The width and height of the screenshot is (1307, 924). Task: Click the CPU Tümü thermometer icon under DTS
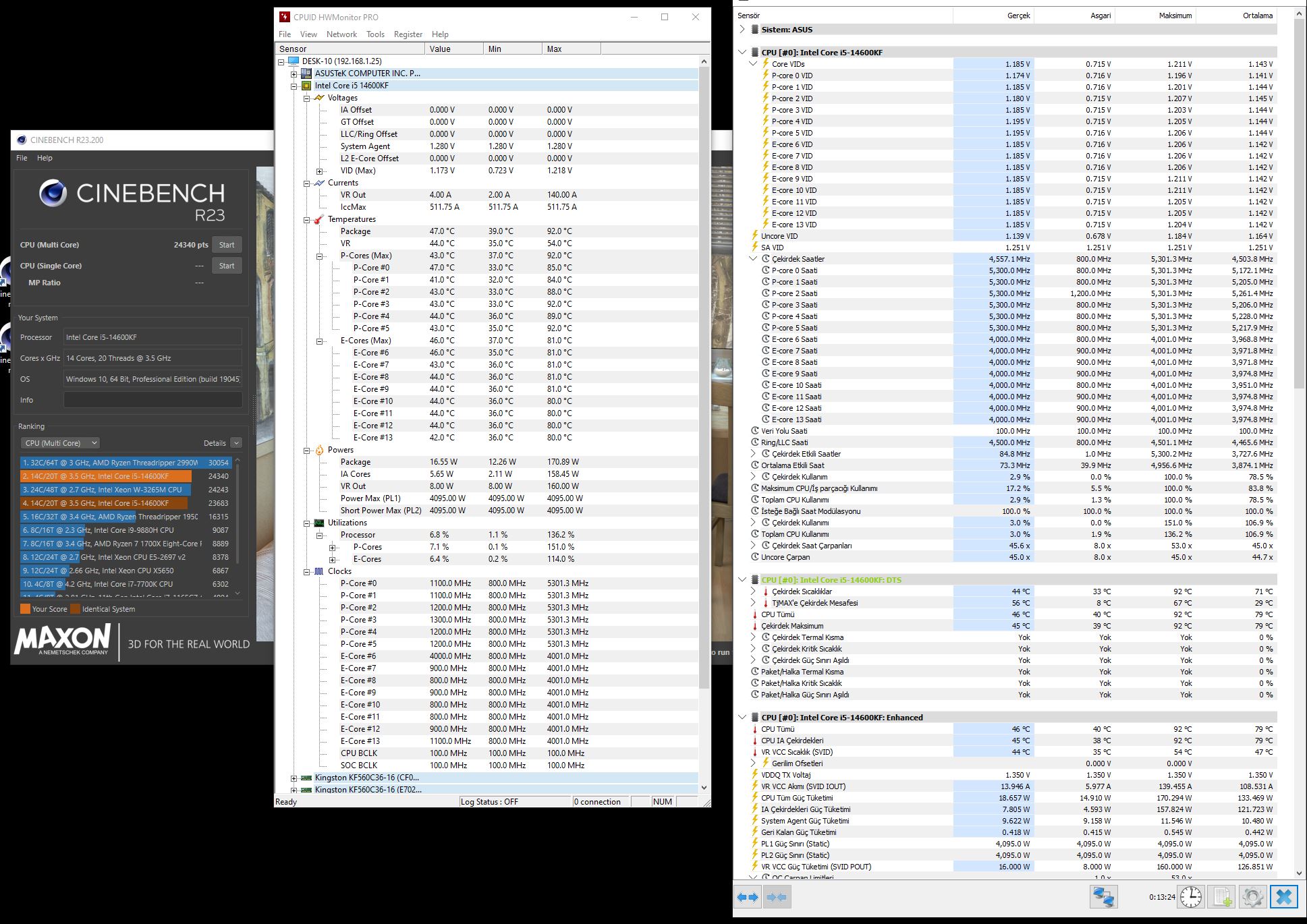pyautogui.click(x=755, y=614)
